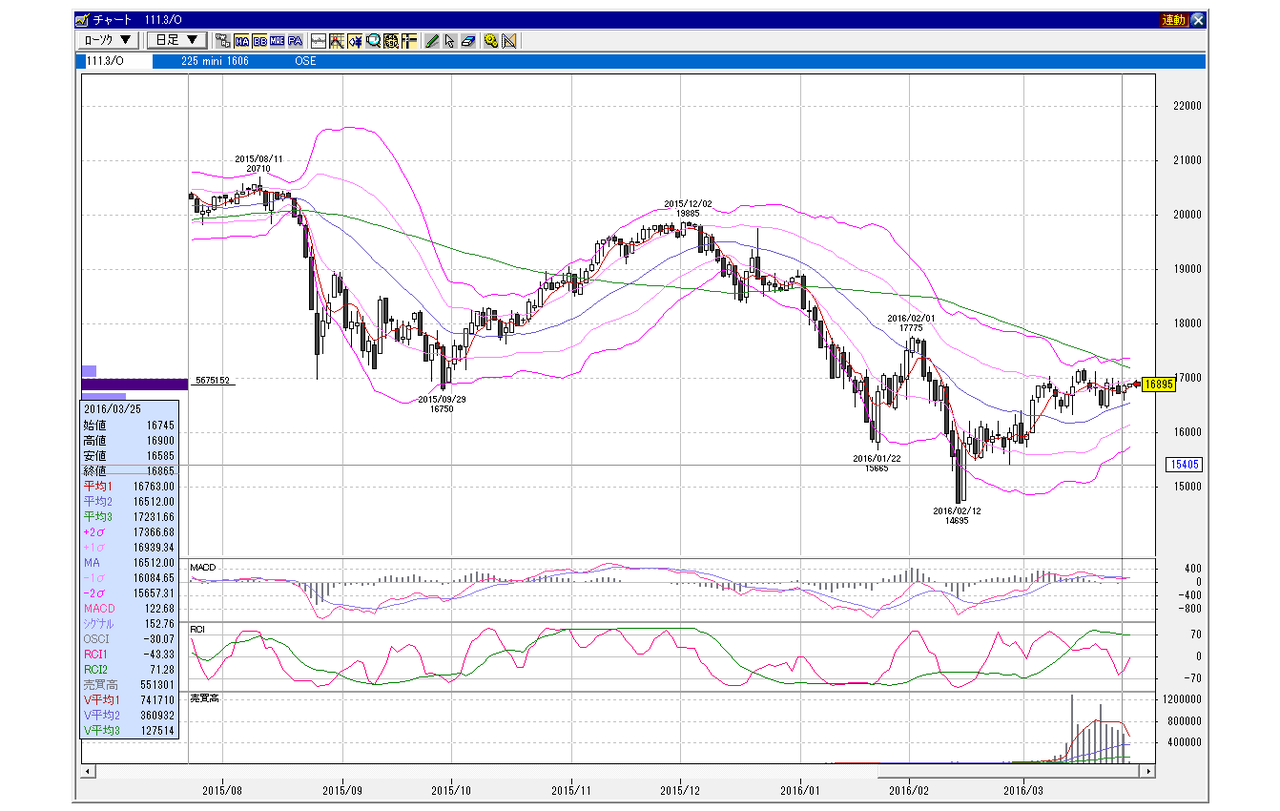
Task: Click the 高値 16900 row
Action: (x=129, y=440)
